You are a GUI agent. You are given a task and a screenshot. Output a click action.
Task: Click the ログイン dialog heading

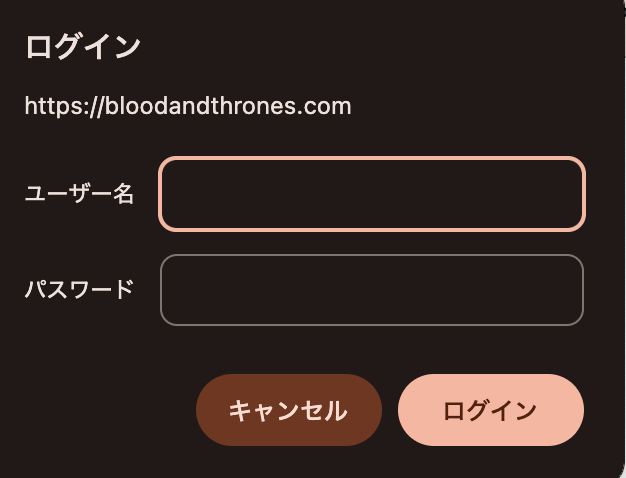83,47
